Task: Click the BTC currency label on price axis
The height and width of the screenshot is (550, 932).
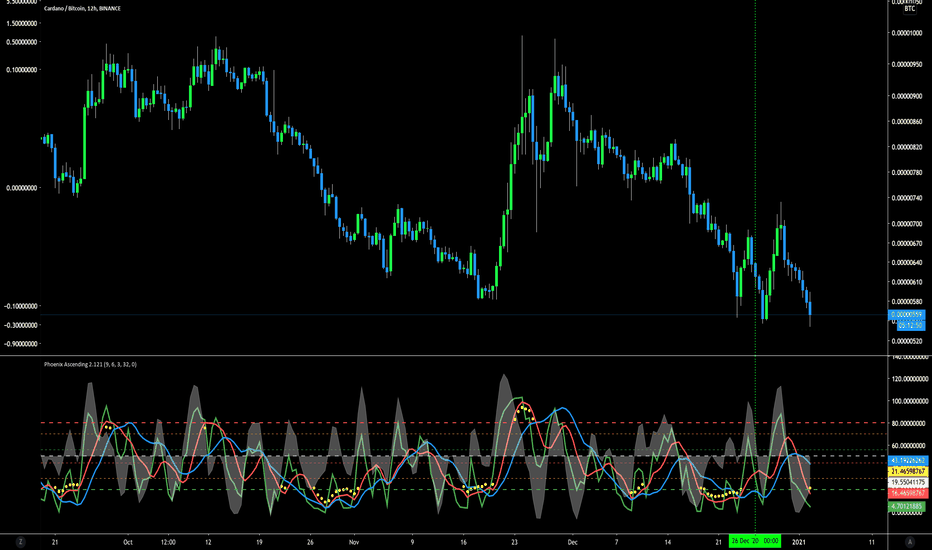Action: (909, 9)
